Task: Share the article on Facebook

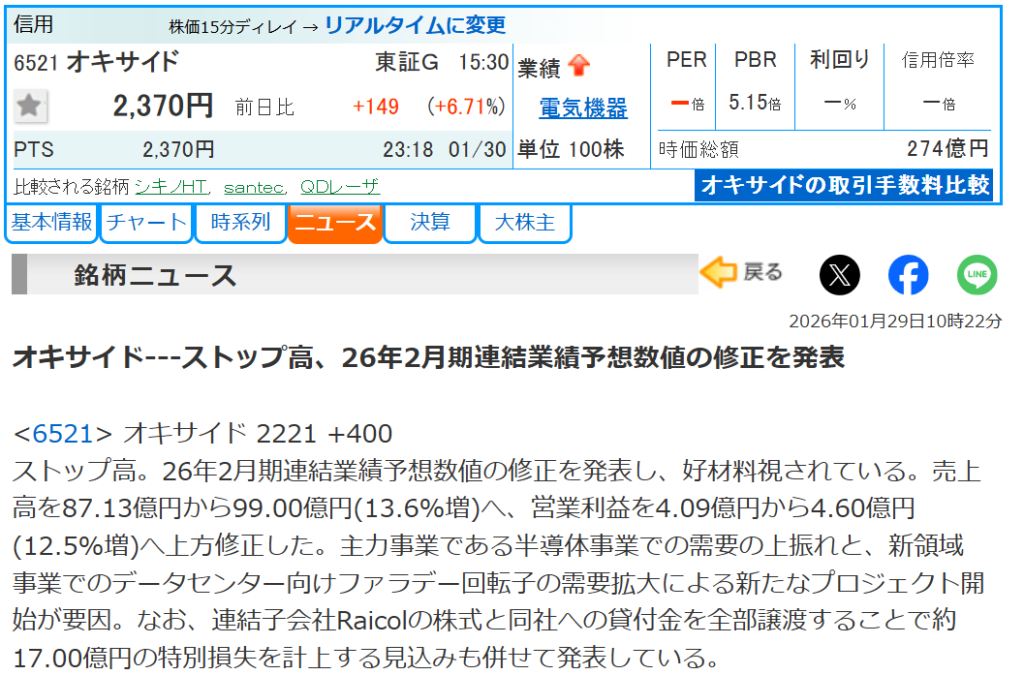Action: tap(908, 275)
